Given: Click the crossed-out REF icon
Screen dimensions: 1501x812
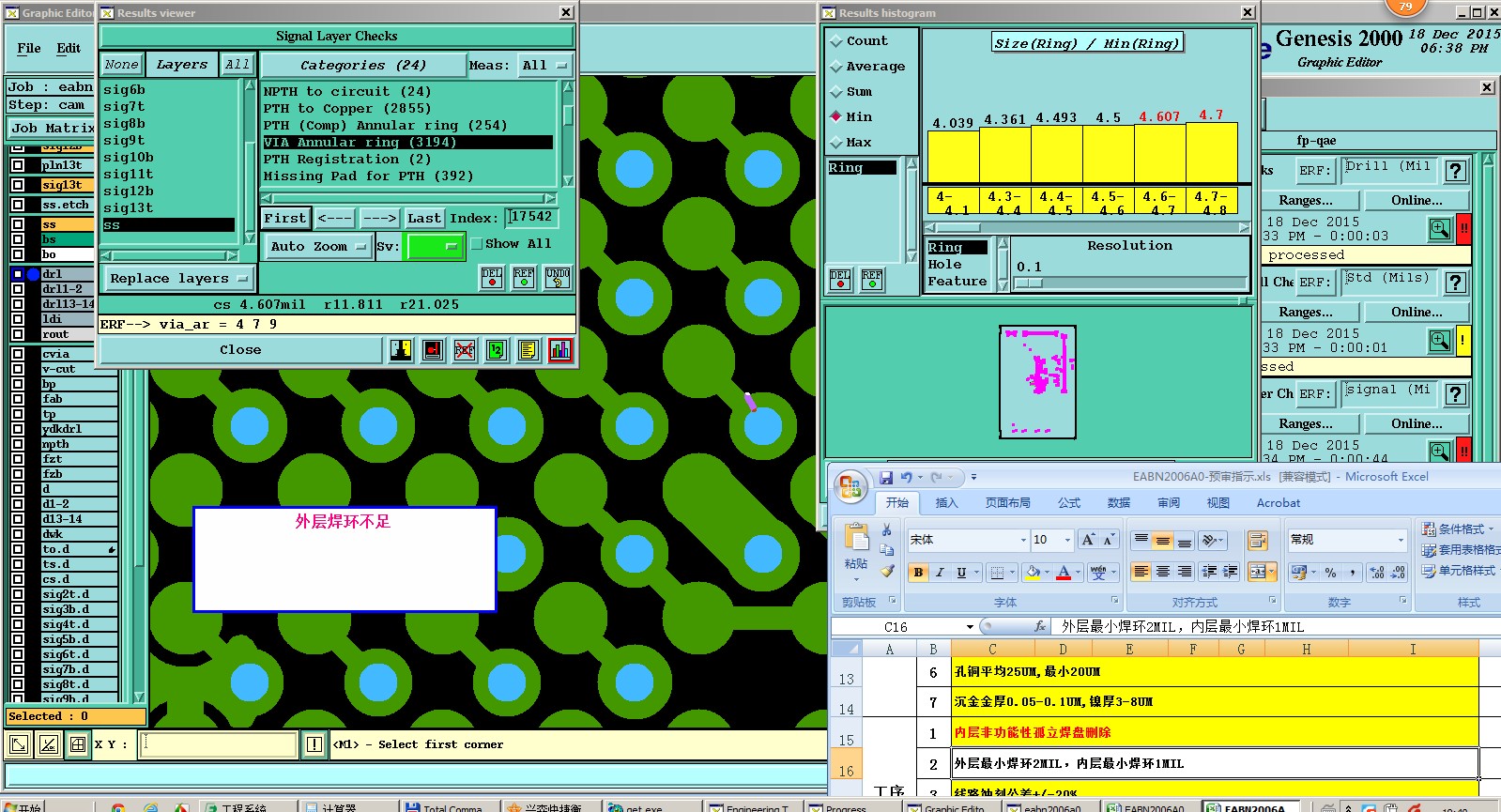Looking at the screenshot, I should pos(465,350).
